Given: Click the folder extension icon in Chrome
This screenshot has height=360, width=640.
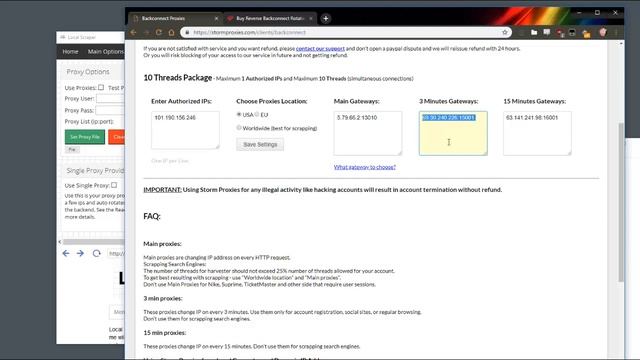Looking at the screenshot, I should (534, 32).
